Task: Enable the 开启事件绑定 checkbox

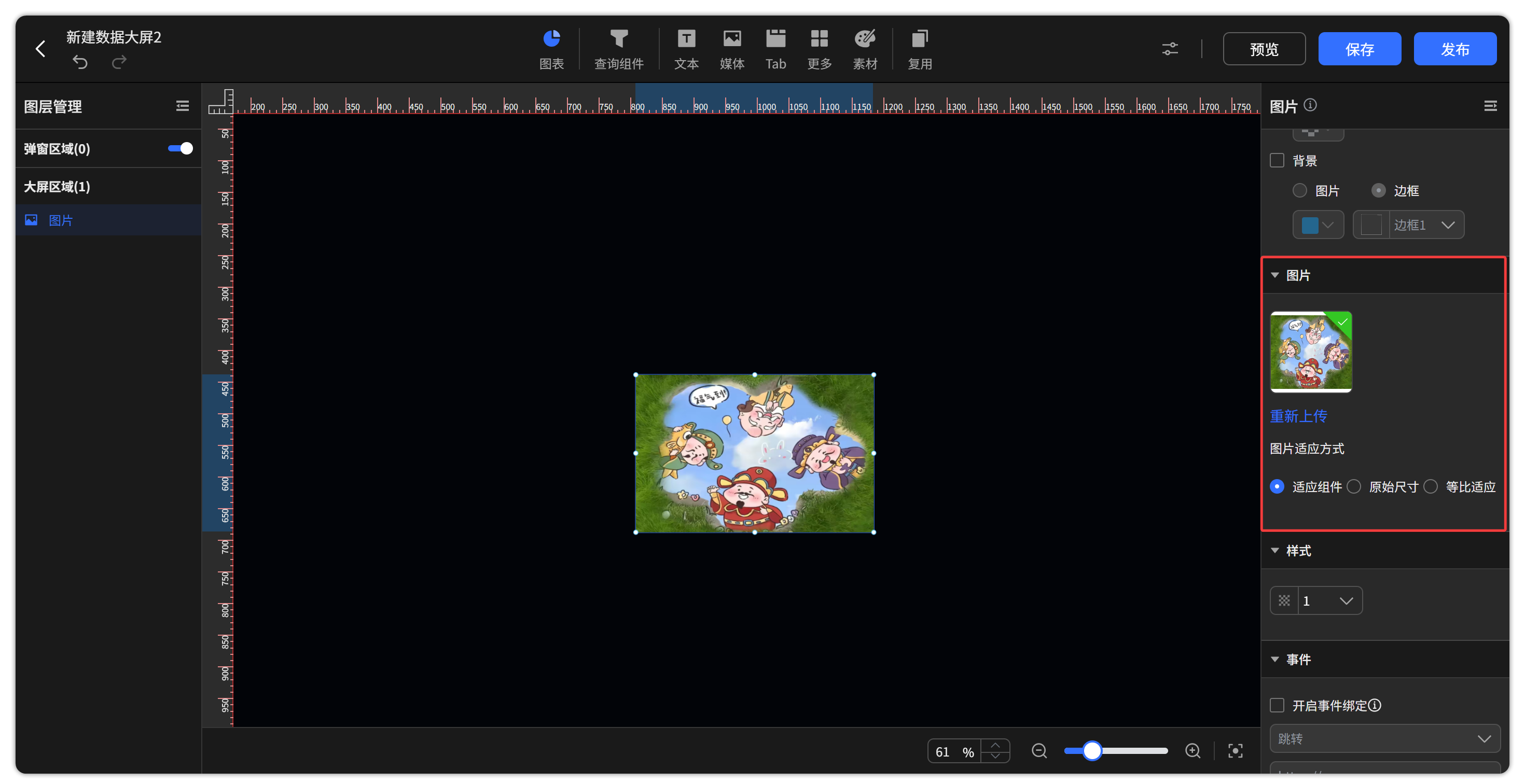Action: tap(1277, 705)
